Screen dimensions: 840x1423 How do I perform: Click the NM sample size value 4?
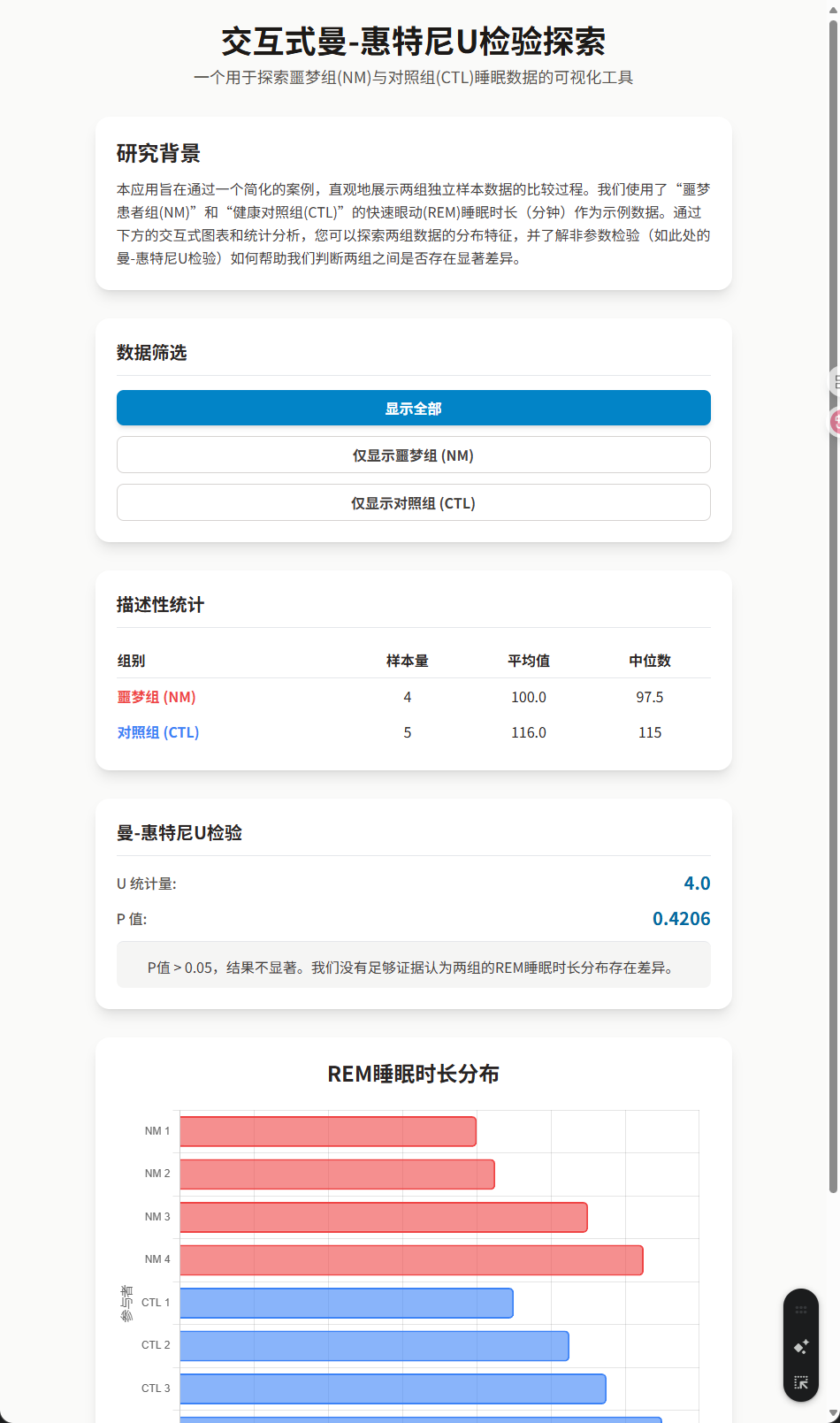(x=407, y=697)
